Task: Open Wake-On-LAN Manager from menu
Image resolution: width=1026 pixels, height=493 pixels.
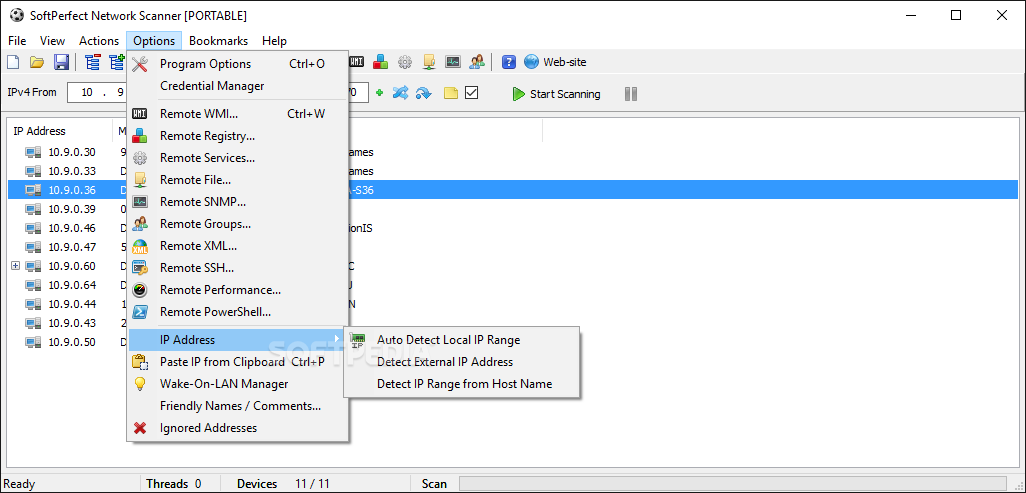Action: (237, 384)
